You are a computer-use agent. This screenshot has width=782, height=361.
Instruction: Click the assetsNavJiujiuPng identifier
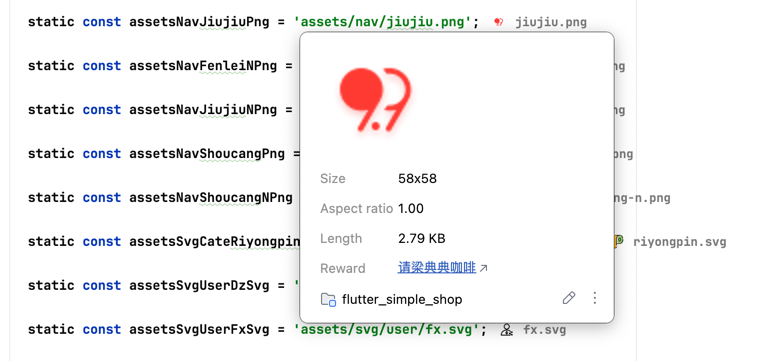coord(199,22)
